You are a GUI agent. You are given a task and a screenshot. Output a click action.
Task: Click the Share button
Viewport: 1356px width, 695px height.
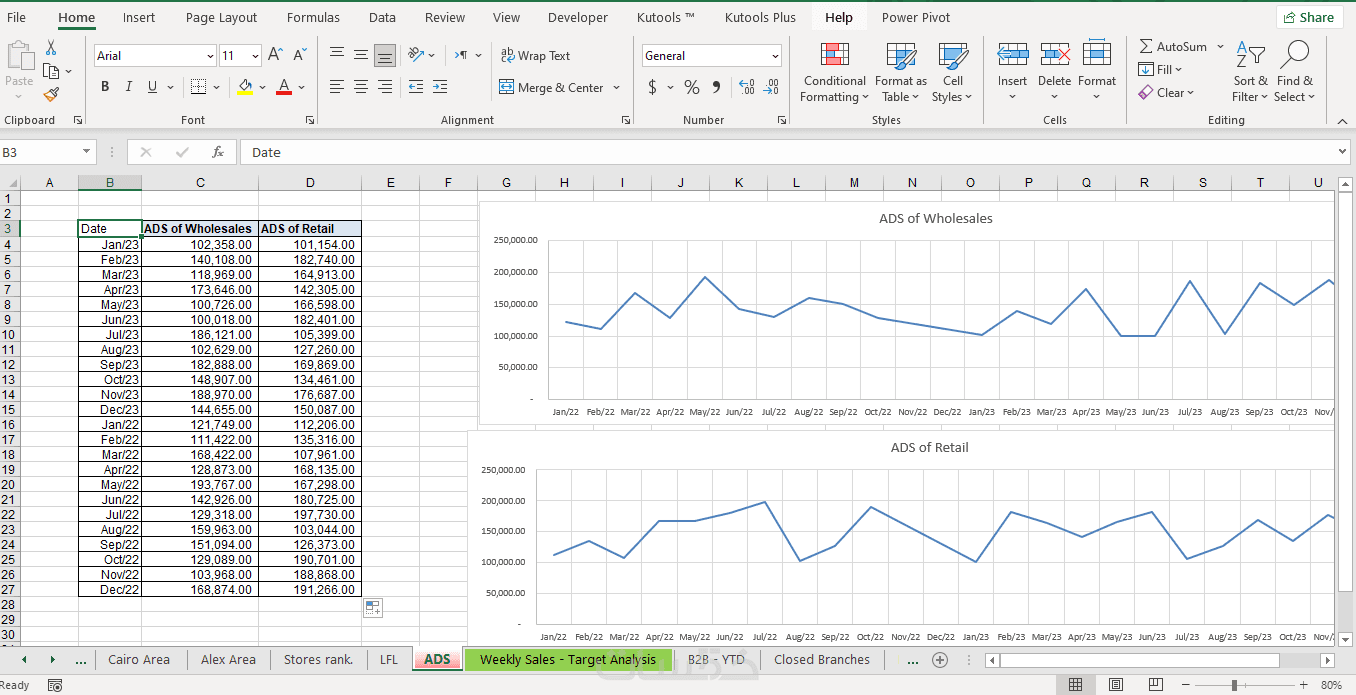[1309, 17]
